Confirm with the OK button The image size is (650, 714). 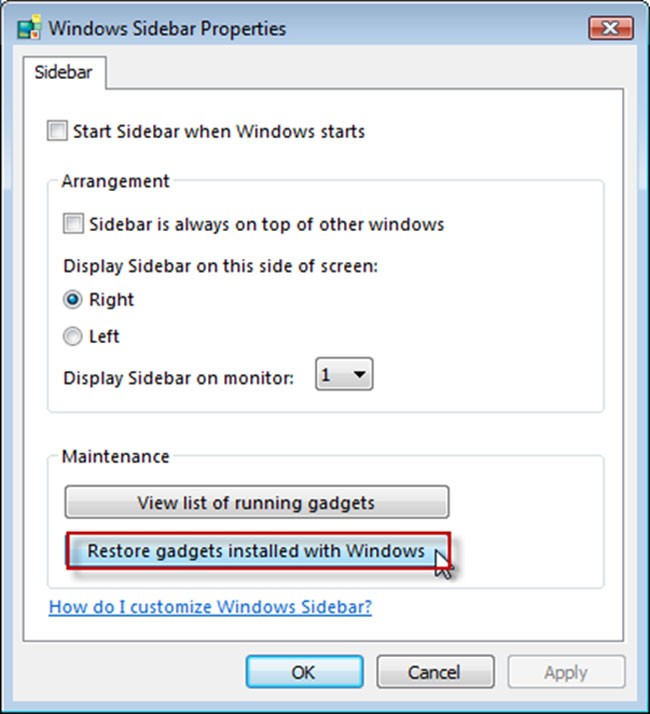pyautogui.click(x=303, y=672)
